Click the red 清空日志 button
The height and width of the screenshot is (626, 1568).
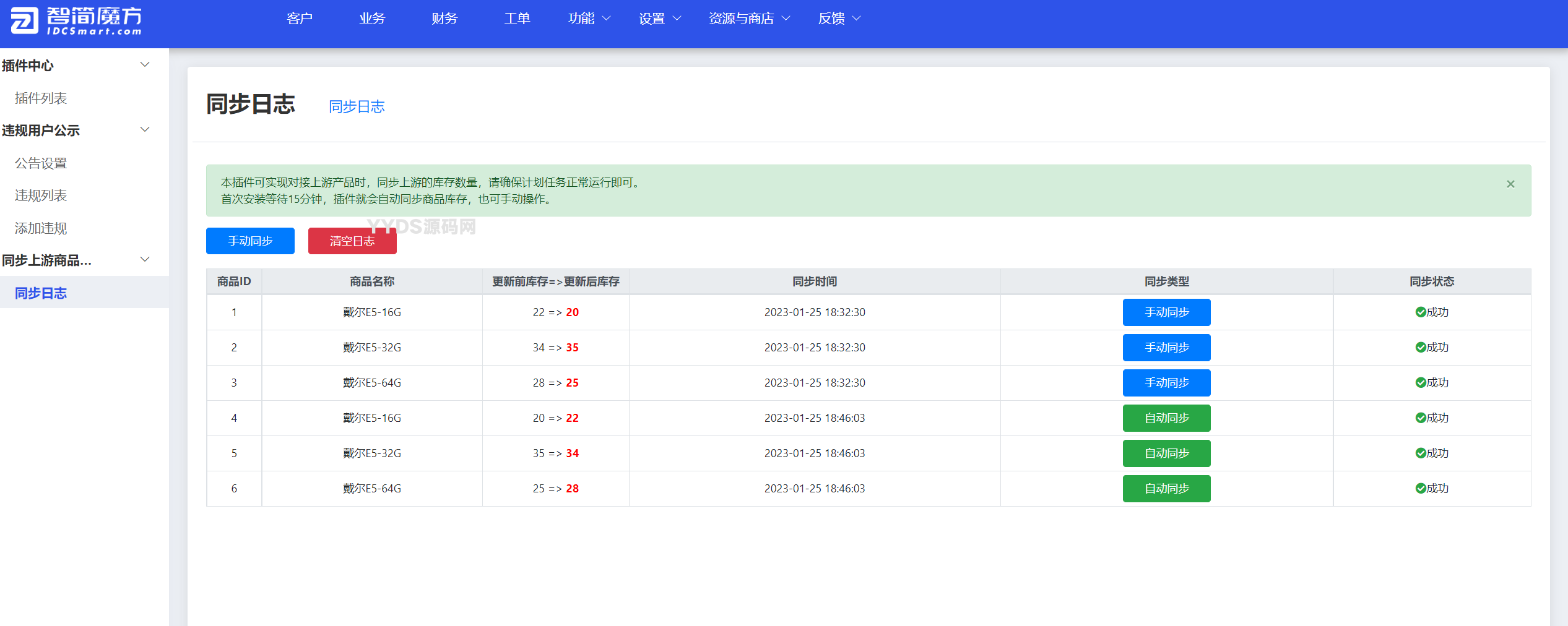tap(352, 241)
